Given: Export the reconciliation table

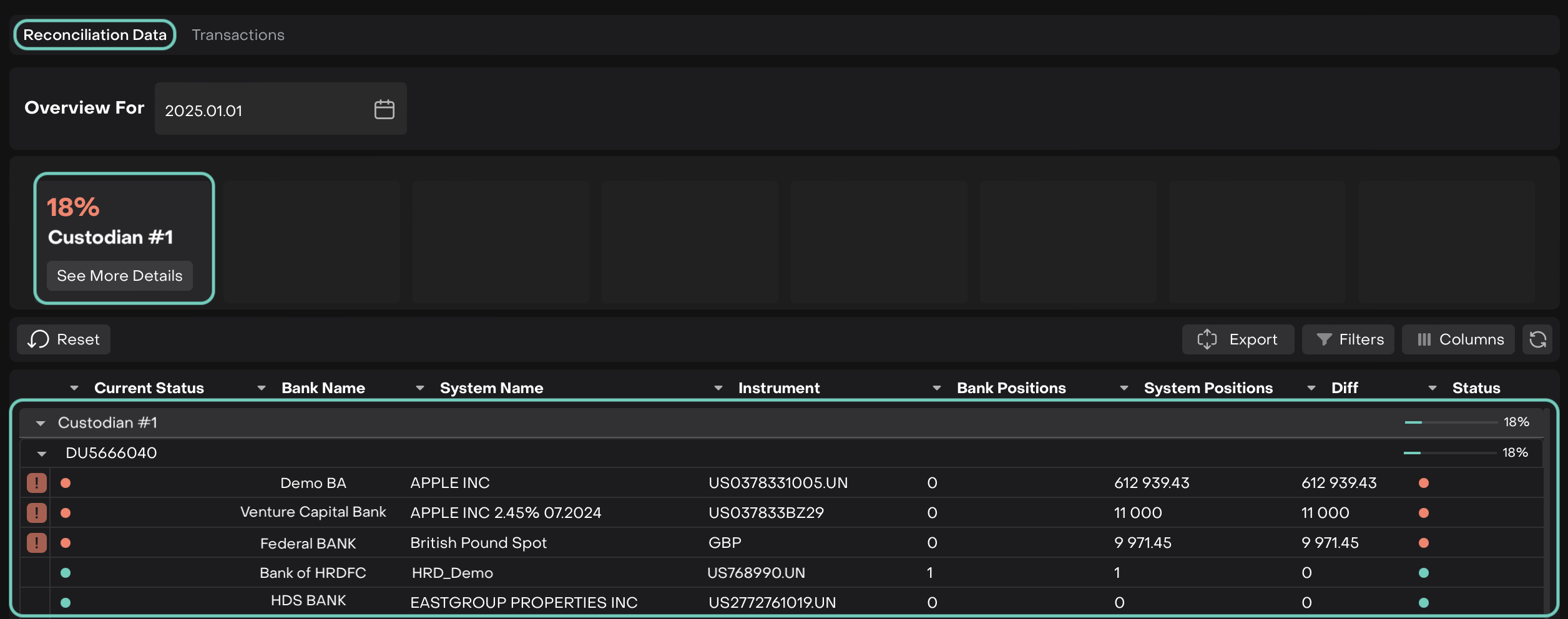Looking at the screenshot, I should [1238, 339].
